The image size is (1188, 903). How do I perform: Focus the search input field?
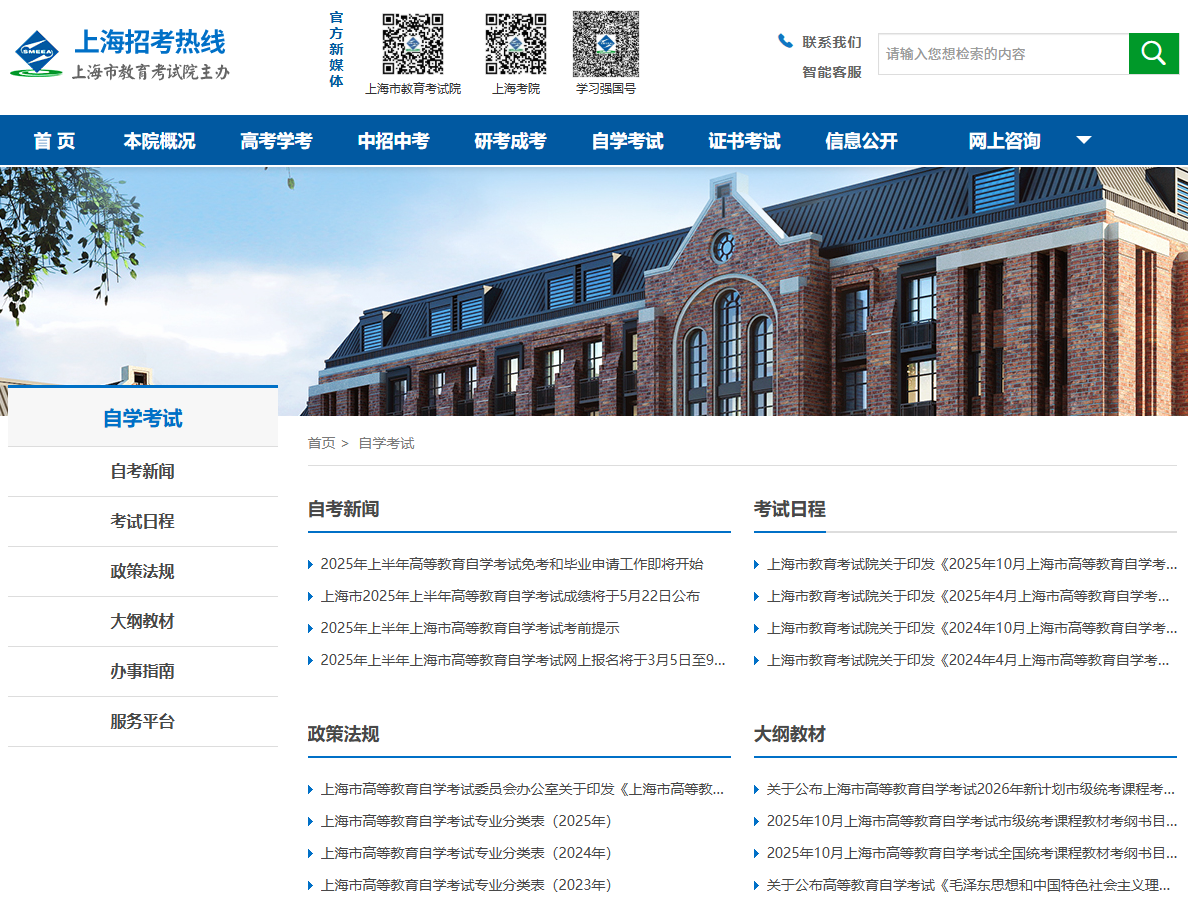point(1003,54)
